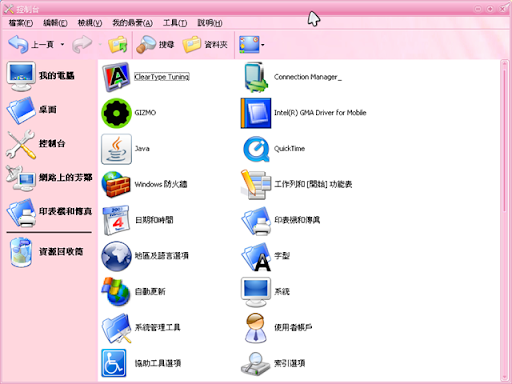Click the Java label text

pos(142,149)
